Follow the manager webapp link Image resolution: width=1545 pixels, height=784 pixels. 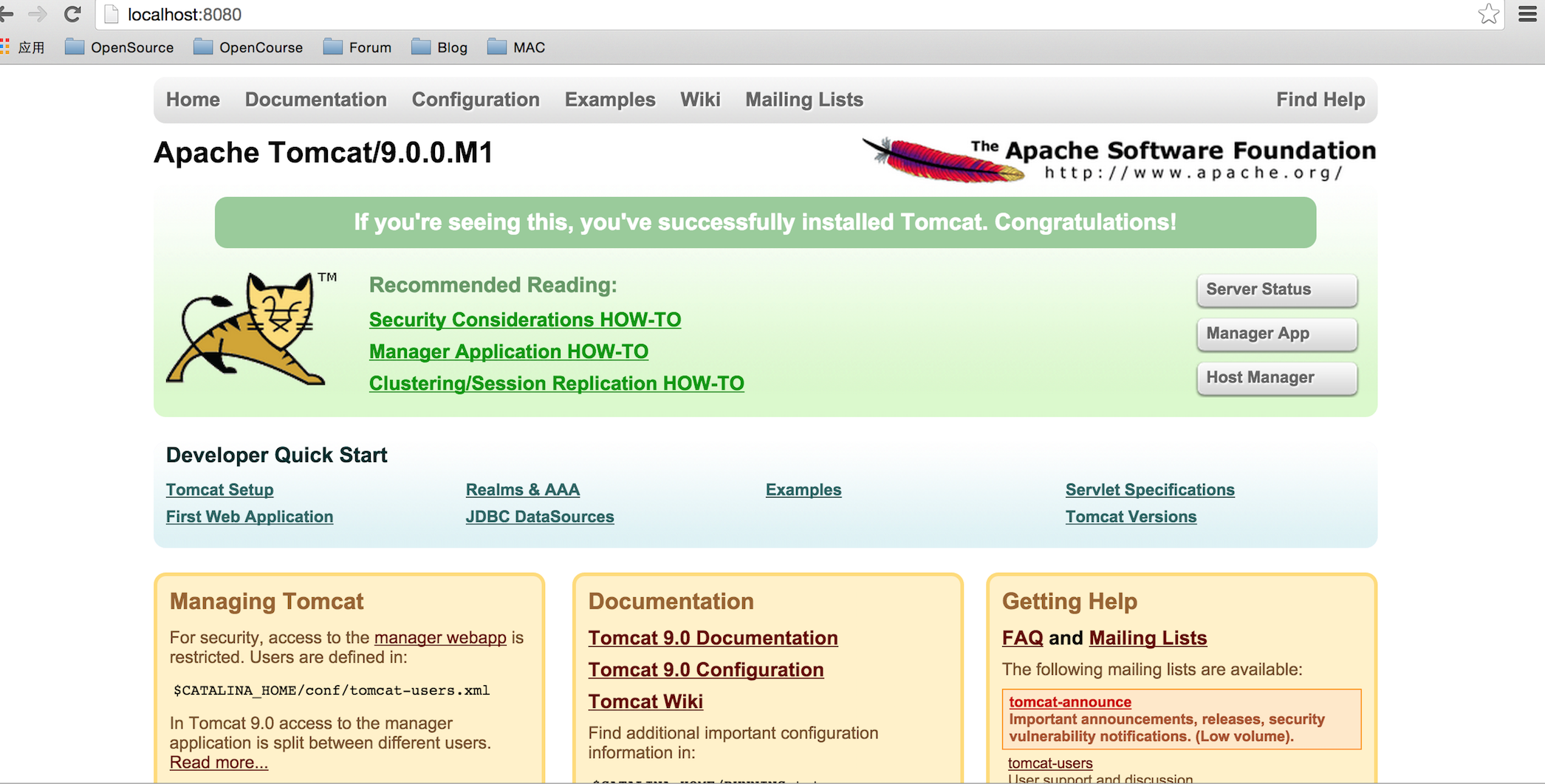point(440,638)
